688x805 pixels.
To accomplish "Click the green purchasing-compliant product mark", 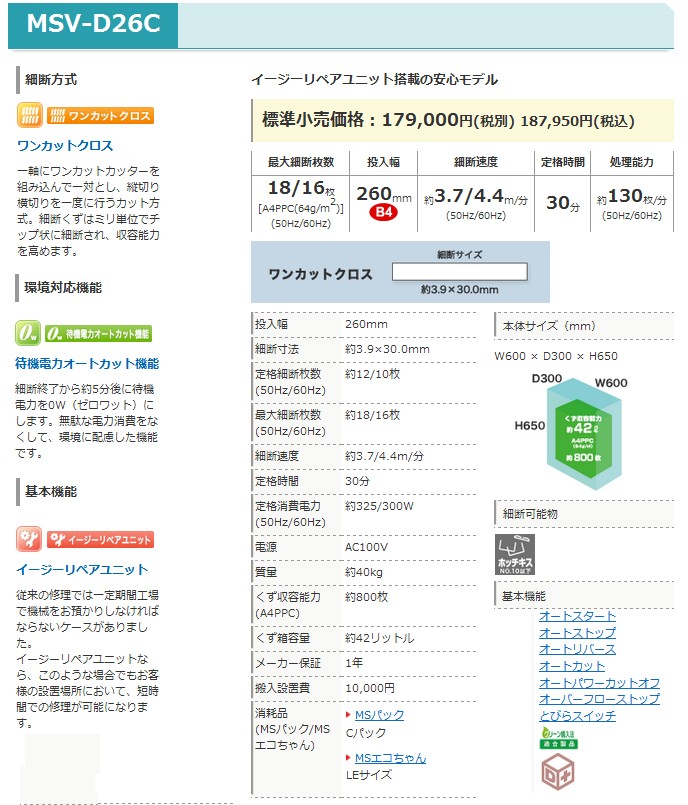I will (x=558, y=738).
